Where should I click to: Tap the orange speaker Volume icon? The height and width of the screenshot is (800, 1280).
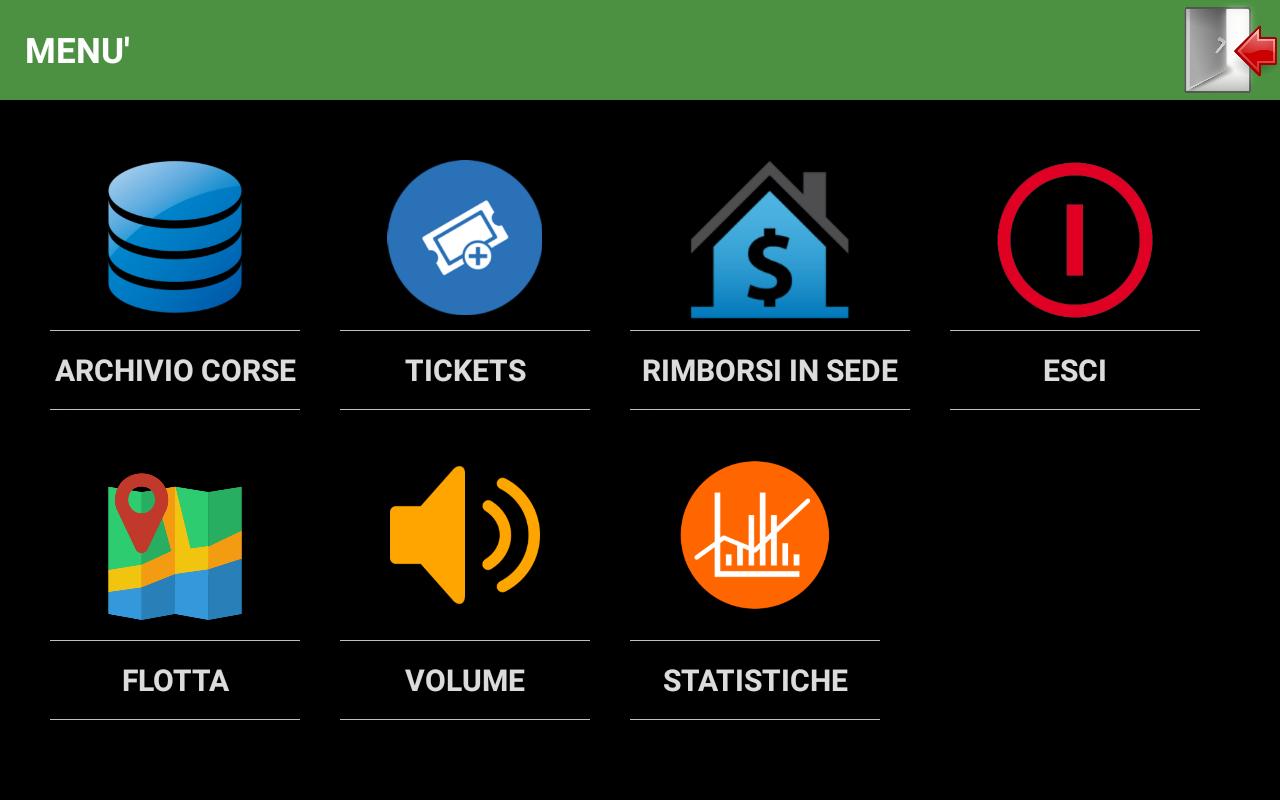pos(465,535)
